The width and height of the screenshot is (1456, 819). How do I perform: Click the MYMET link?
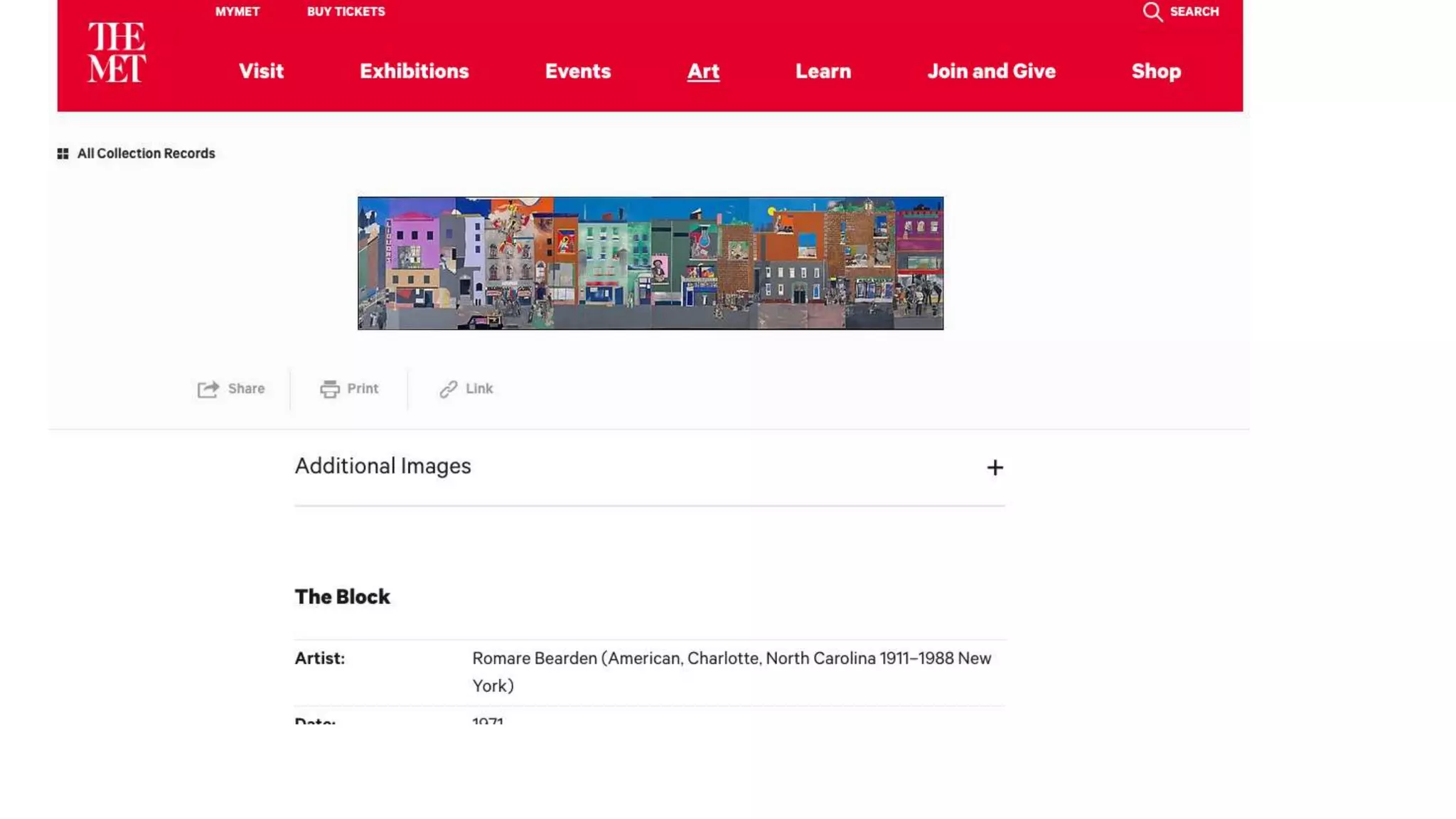(x=237, y=11)
